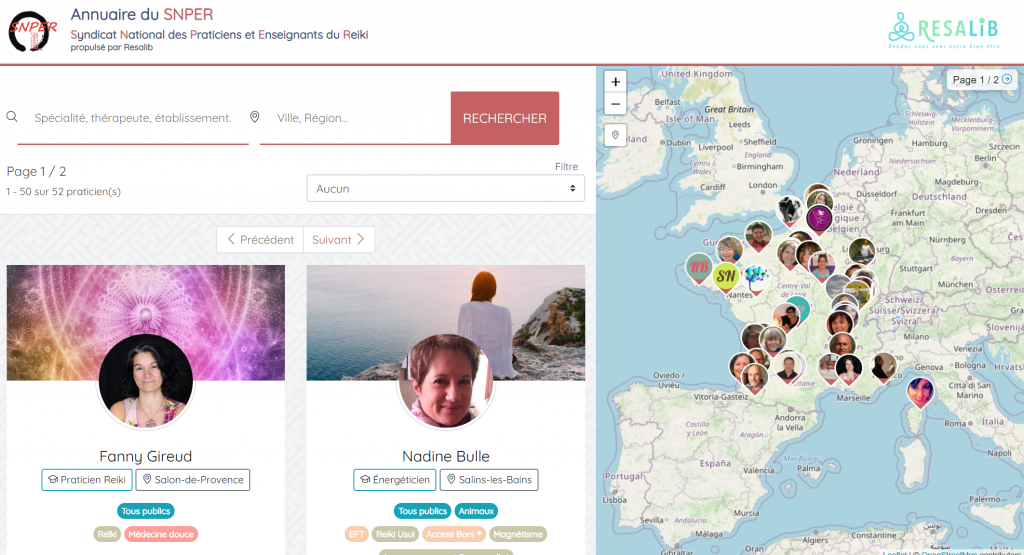Click the 'propulsé par Resalib' text

pyautogui.click(x=112, y=47)
